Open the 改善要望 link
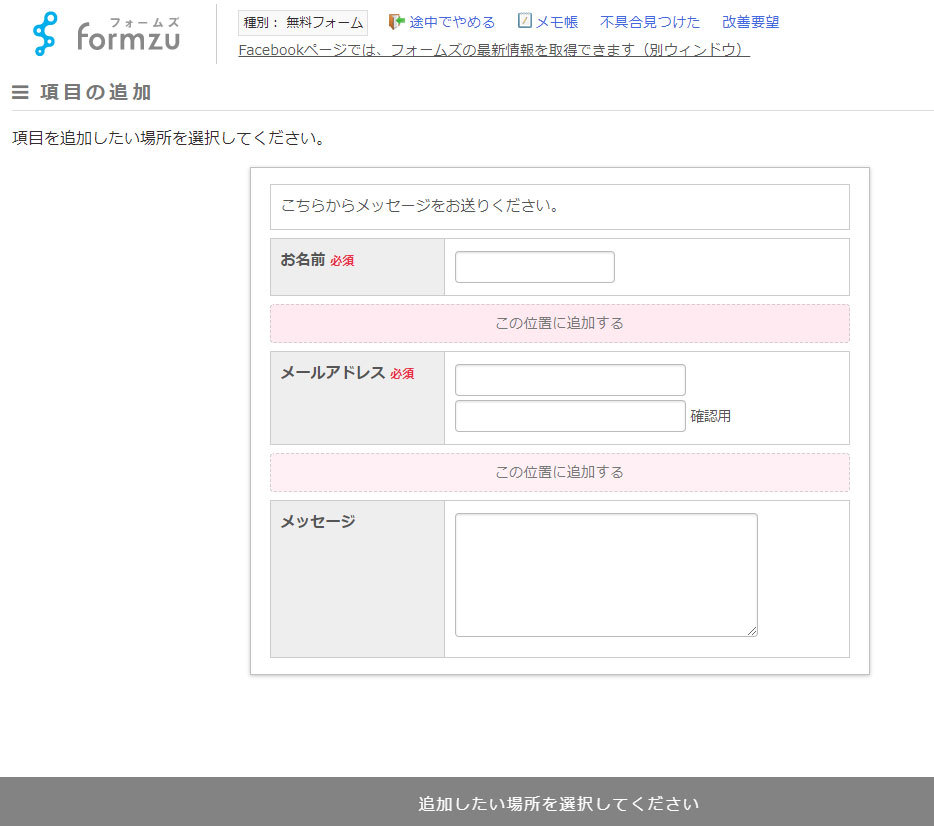934x826 pixels. pyautogui.click(x=750, y=22)
